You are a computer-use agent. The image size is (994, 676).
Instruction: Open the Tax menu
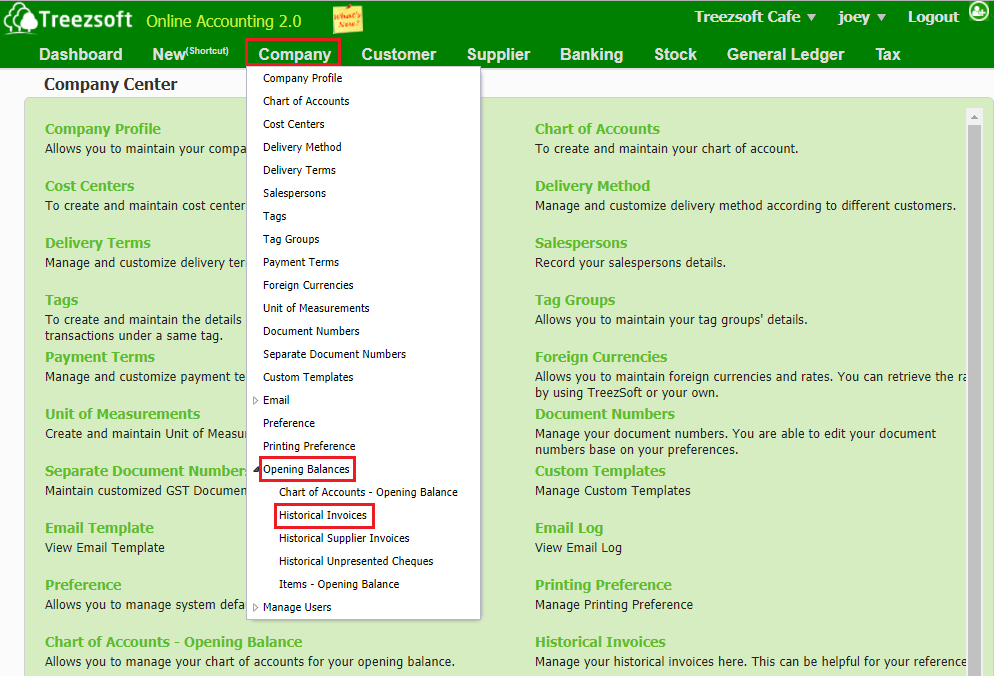[888, 55]
